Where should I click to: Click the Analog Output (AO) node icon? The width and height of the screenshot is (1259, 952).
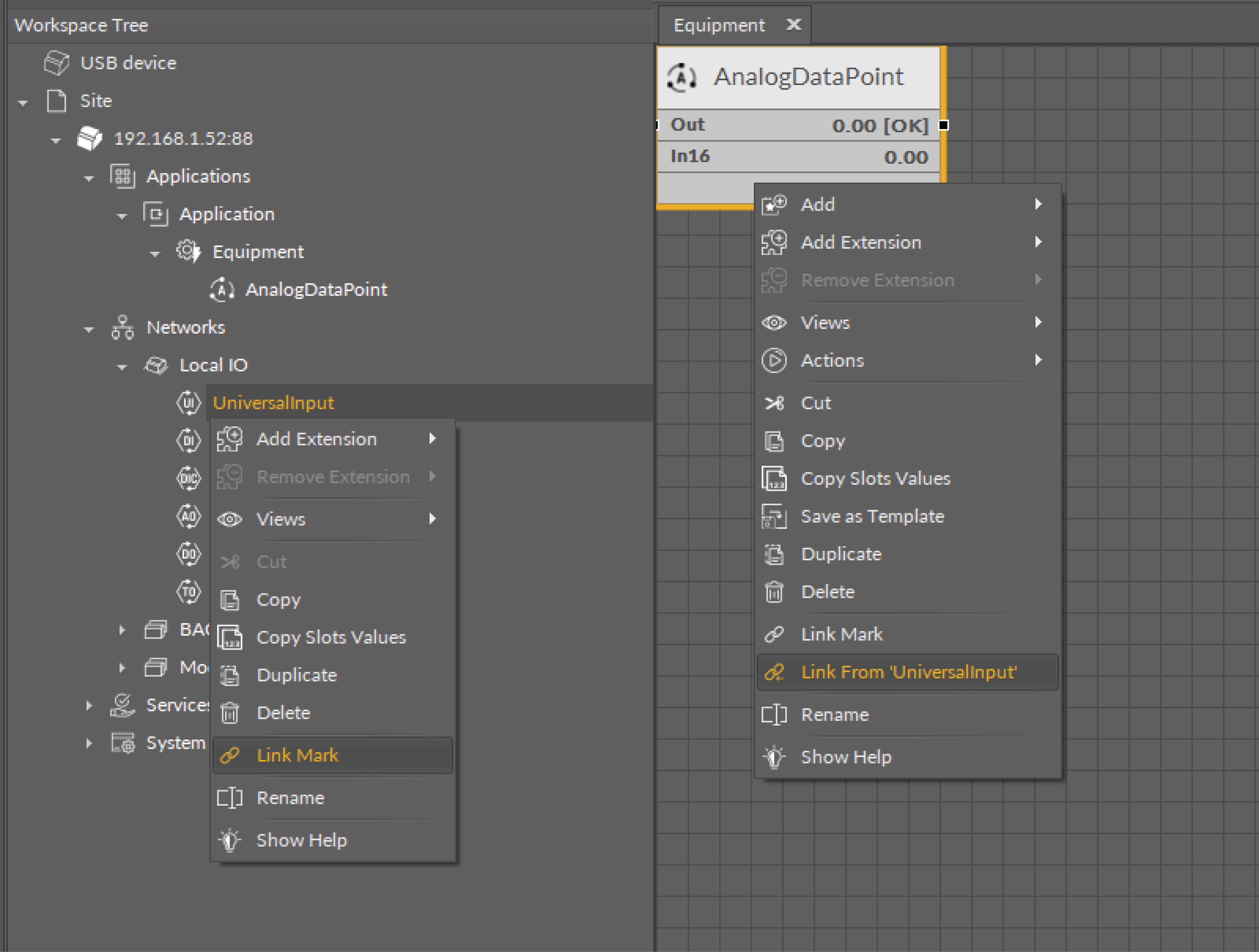coord(188,516)
